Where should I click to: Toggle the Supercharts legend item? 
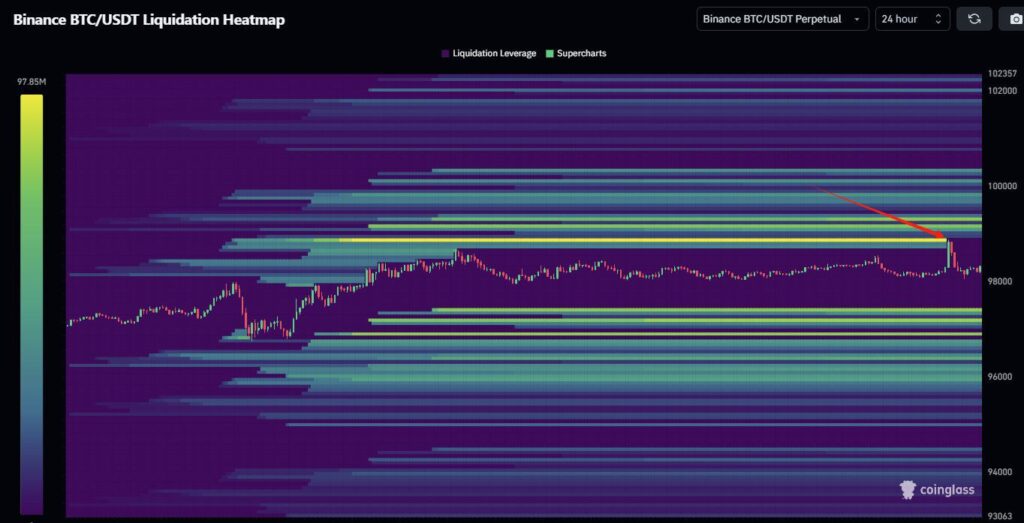click(576, 54)
